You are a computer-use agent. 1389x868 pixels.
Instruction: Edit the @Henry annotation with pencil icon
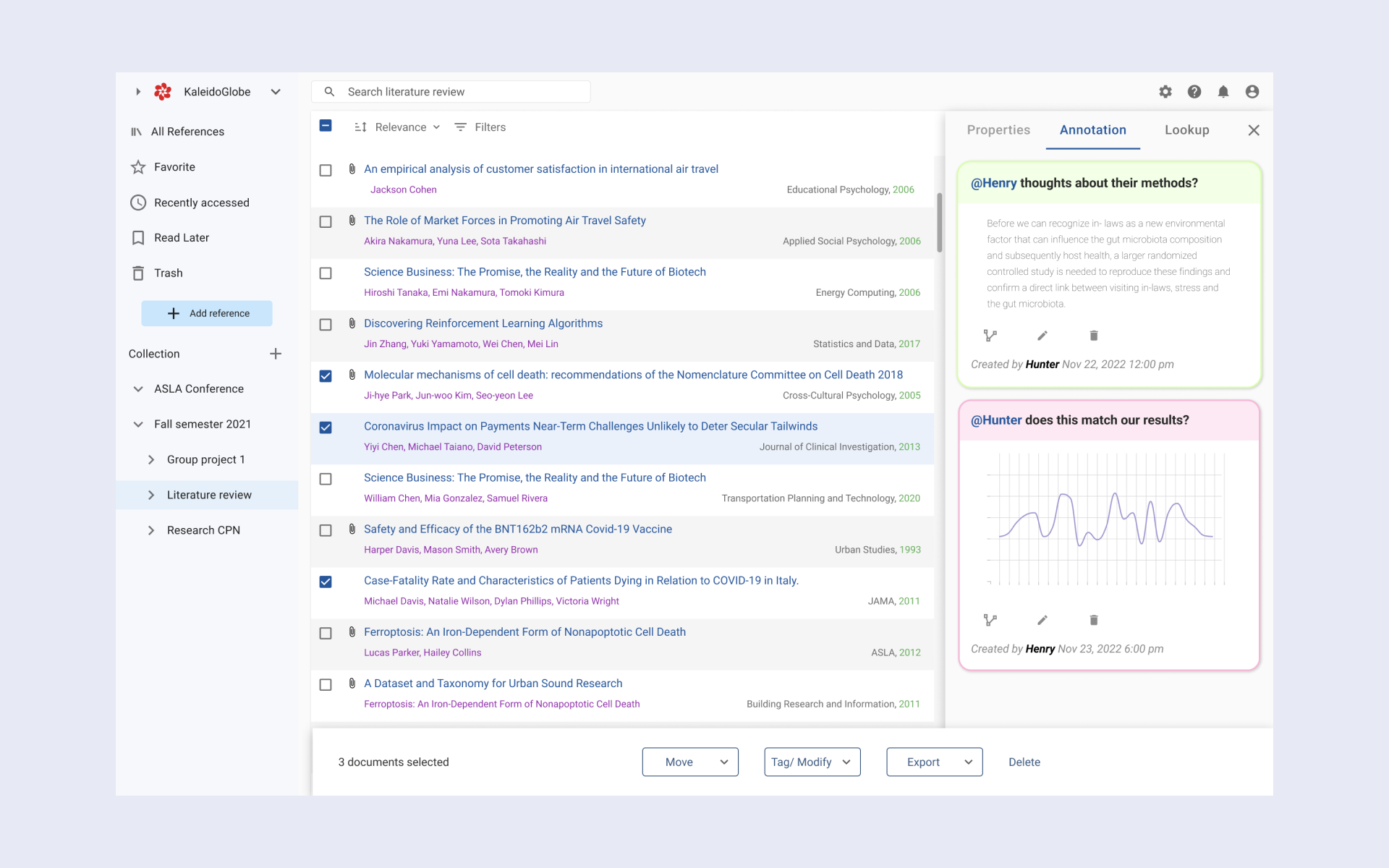tap(1042, 336)
